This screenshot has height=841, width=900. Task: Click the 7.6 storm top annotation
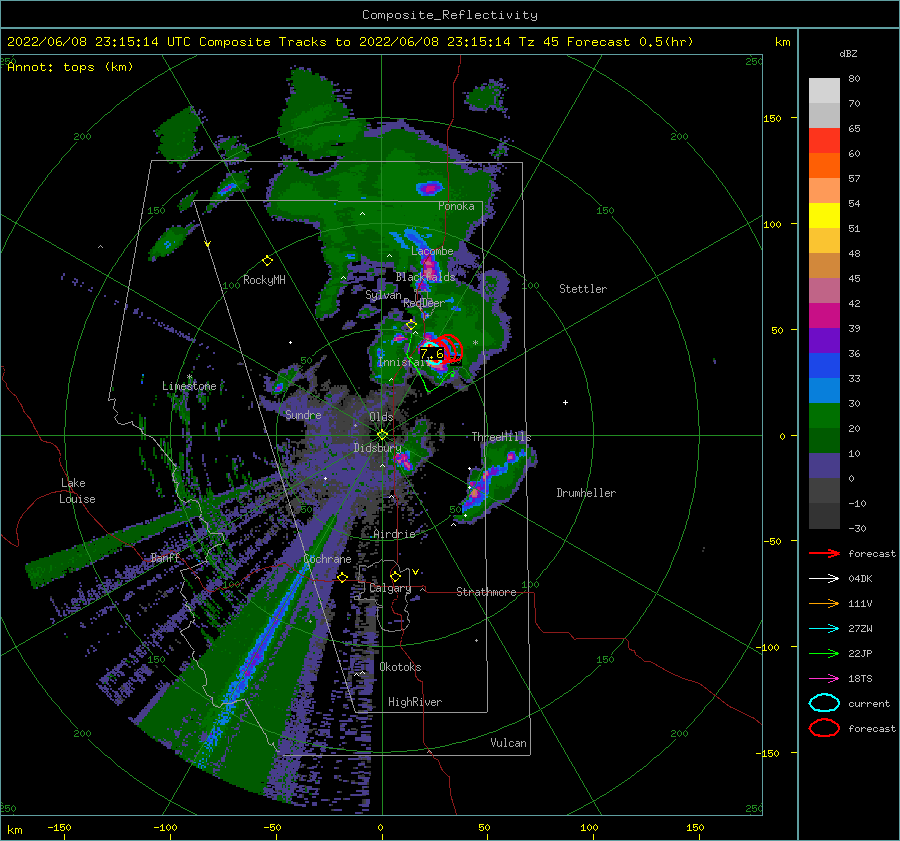pos(431,354)
